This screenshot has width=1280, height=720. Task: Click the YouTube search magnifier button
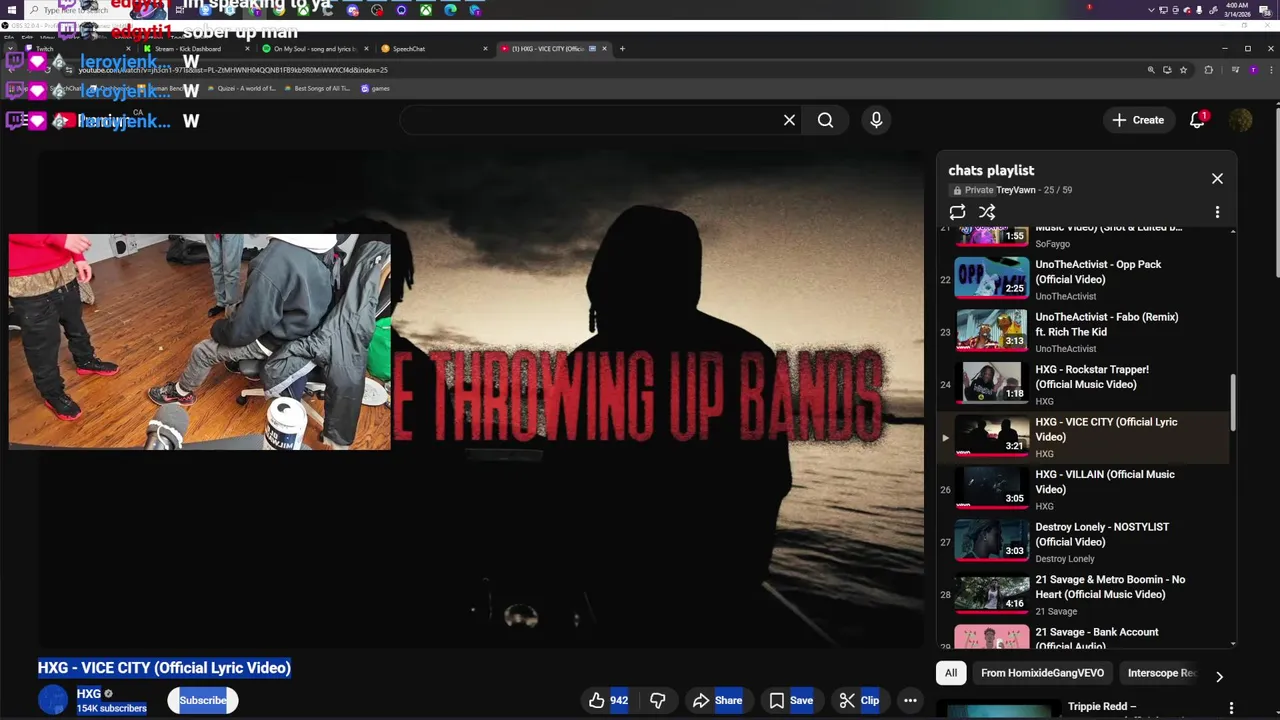825,120
